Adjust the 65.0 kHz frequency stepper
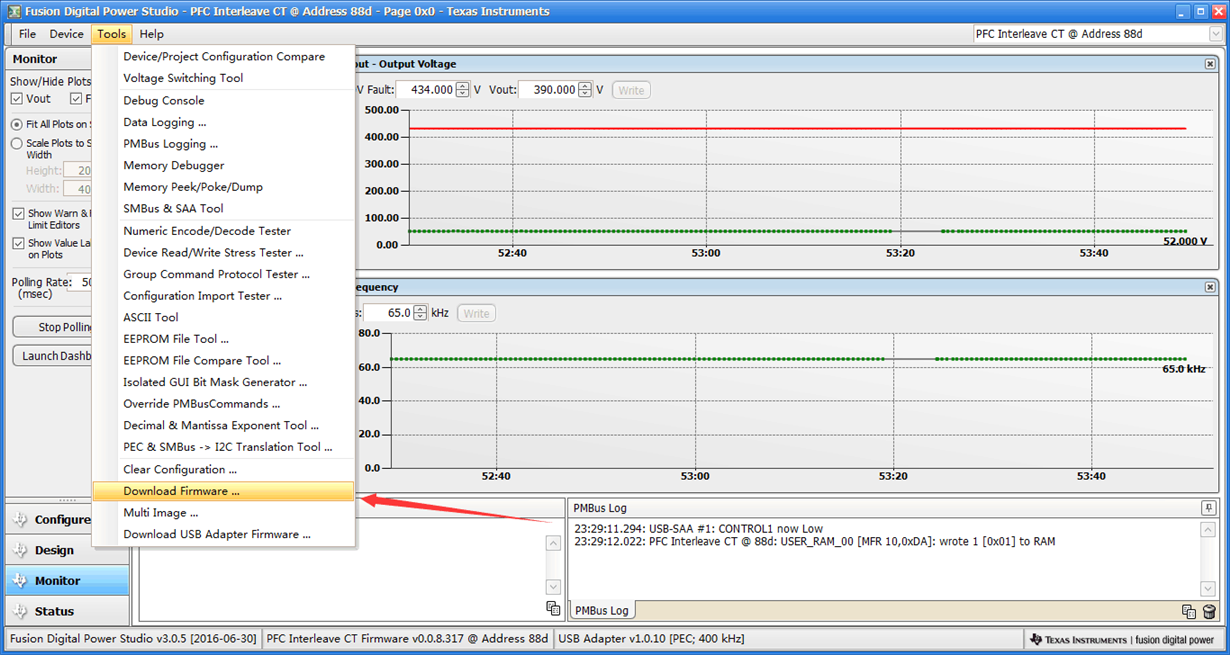 420,313
